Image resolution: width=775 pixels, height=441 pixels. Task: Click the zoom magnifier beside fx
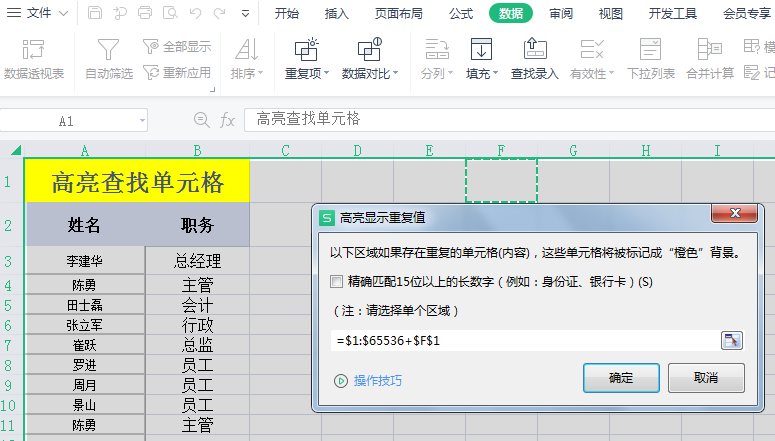202,120
